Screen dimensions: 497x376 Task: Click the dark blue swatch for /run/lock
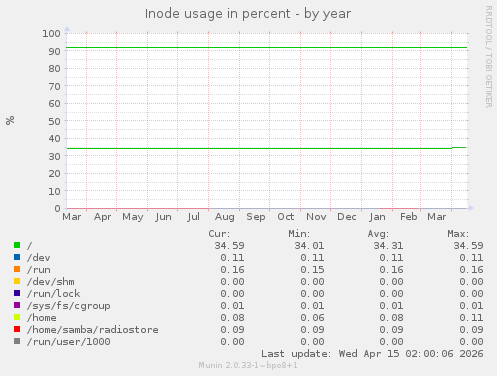(x=17, y=293)
